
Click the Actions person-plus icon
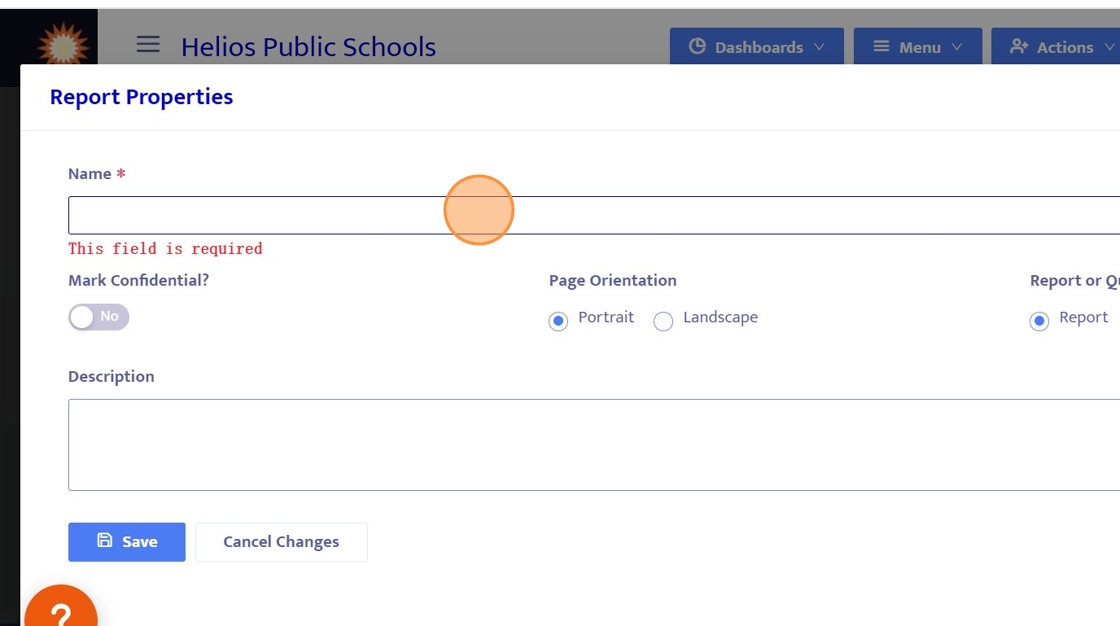(1019, 47)
